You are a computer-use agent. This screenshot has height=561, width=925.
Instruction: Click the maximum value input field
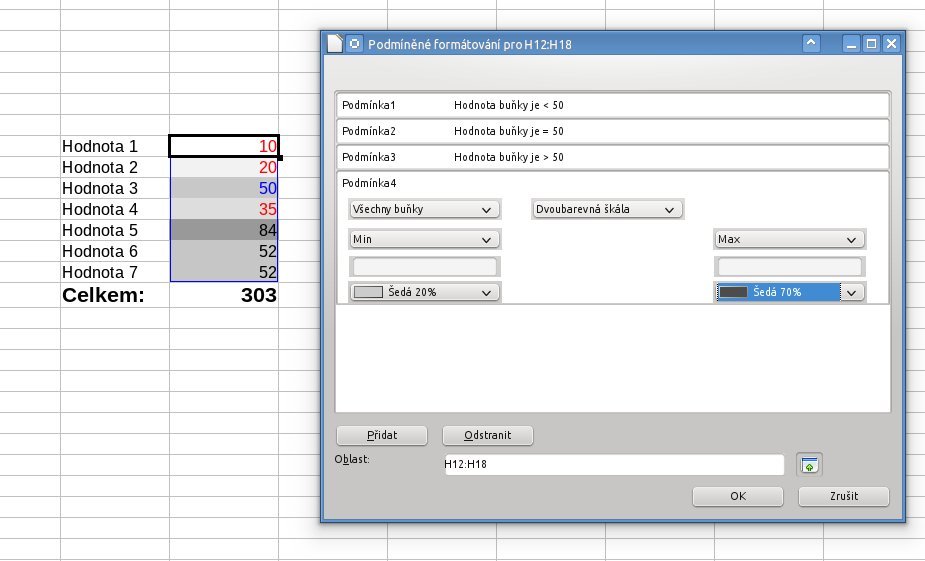point(789,267)
